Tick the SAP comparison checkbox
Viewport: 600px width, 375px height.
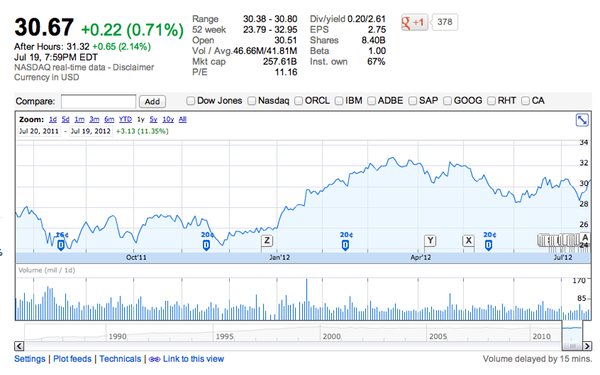point(412,101)
